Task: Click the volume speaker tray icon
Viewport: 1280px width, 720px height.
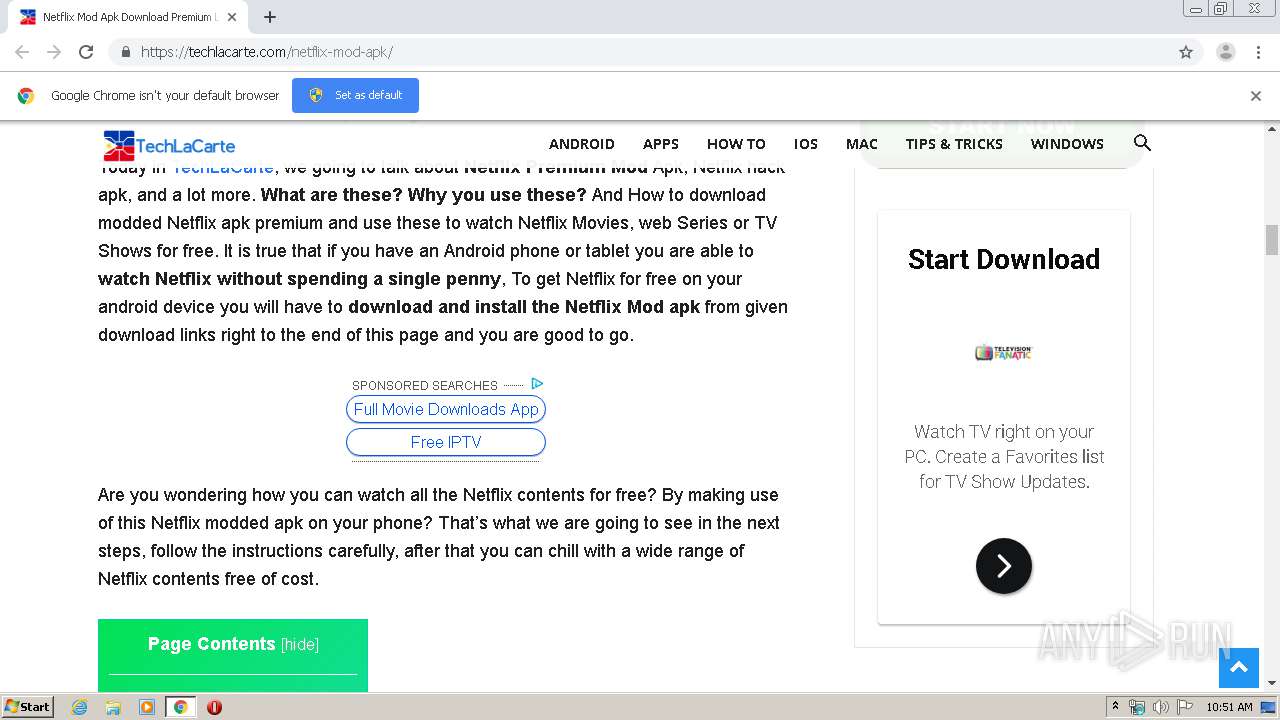Action: point(1160,707)
